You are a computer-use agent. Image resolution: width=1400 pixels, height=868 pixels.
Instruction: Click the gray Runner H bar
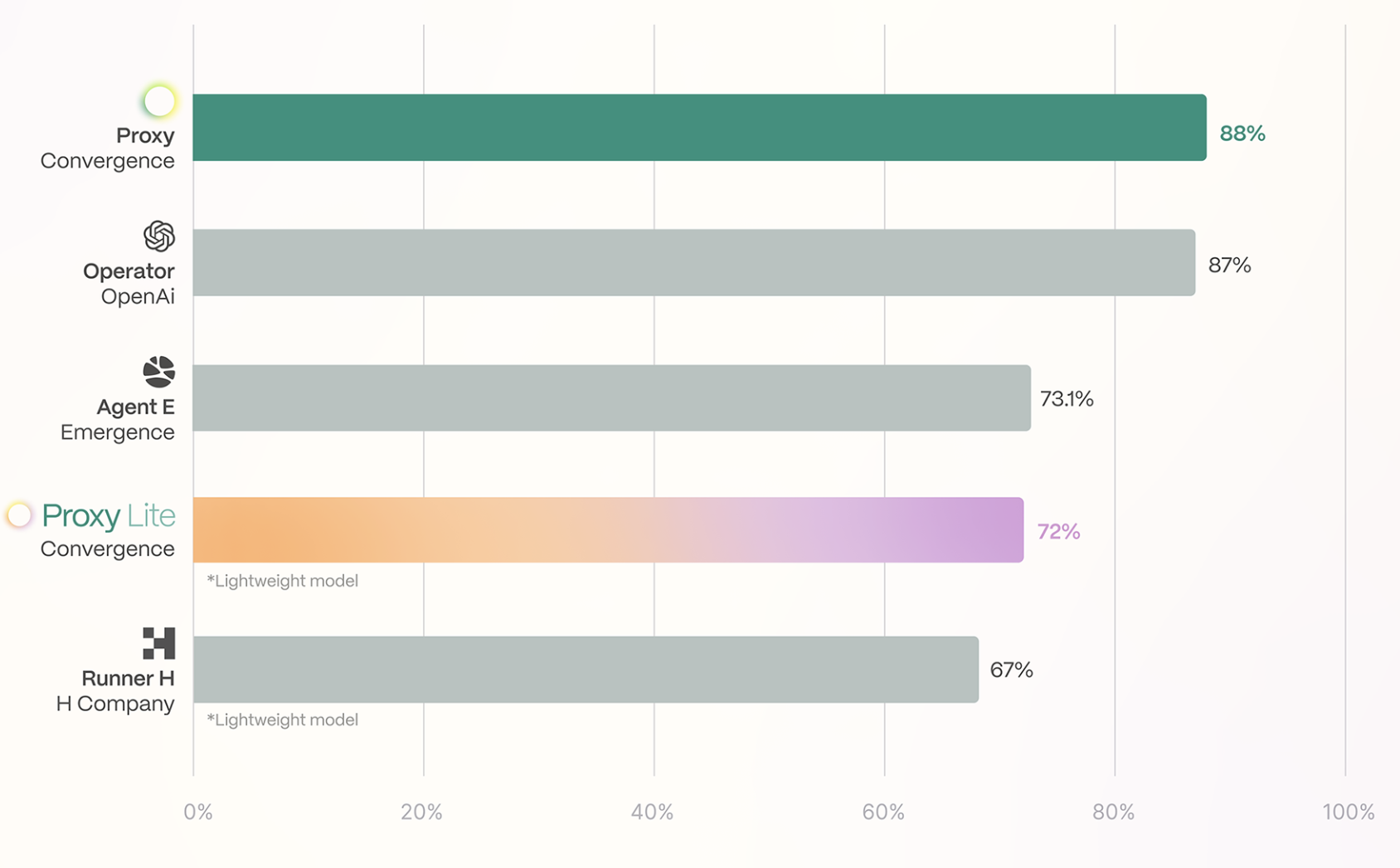pos(586,670)
